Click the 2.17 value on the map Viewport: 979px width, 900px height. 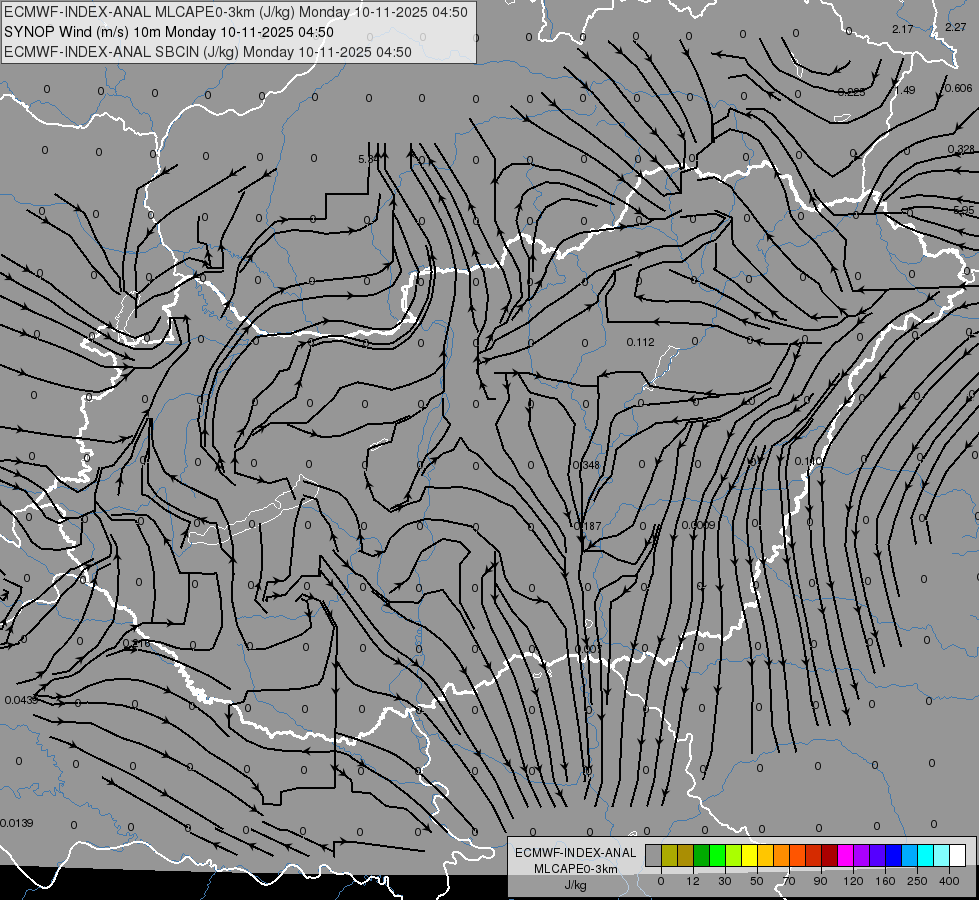click(x=903, y=29)
